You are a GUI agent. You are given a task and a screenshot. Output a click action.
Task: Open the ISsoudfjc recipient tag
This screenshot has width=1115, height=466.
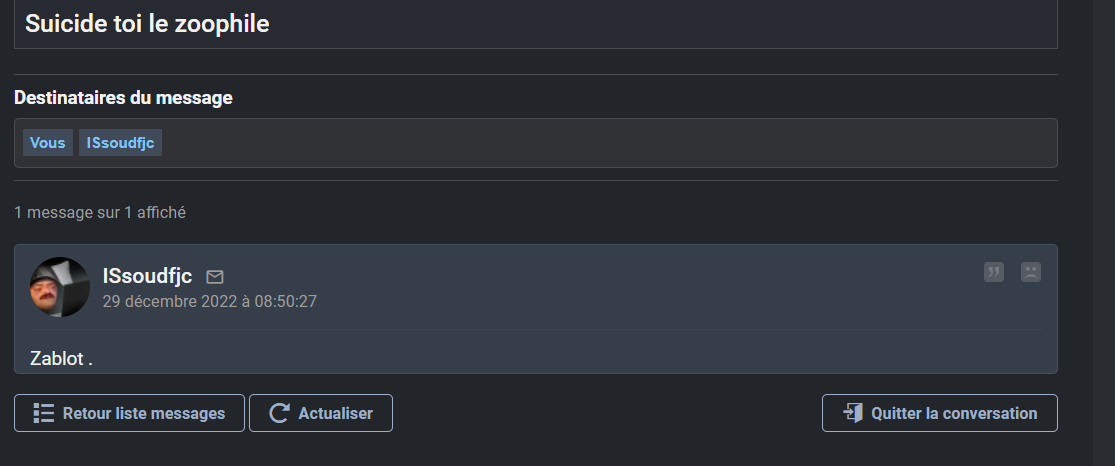pyautogui.click(x=120, y=143)
